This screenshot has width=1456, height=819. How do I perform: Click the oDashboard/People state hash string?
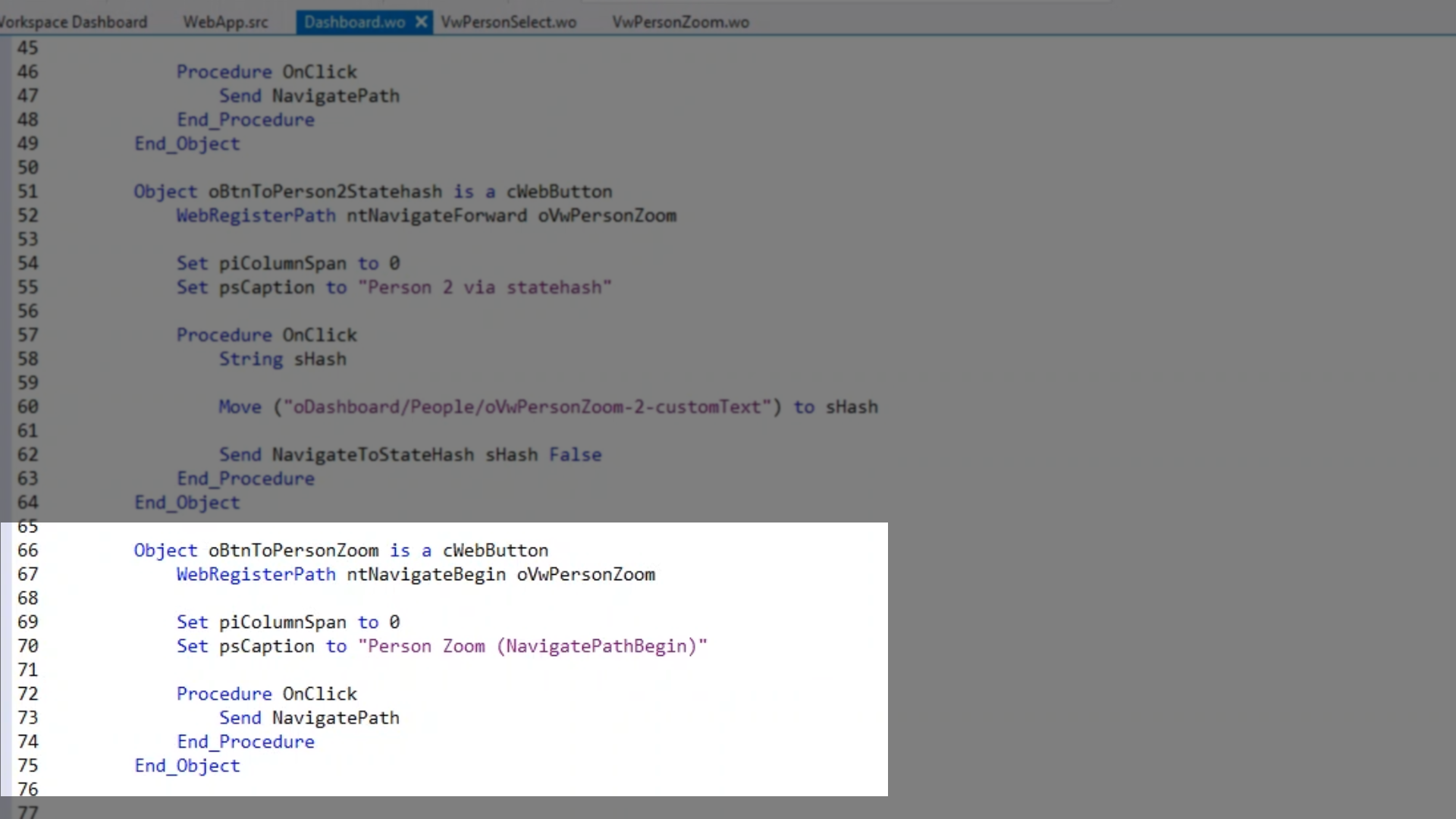tap(527, 407)
